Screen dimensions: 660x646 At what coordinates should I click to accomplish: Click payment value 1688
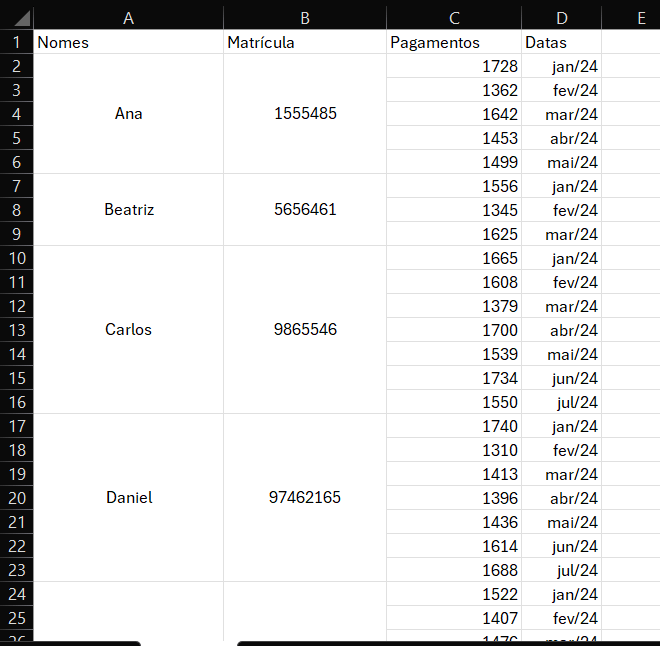(x=454, y=570)
